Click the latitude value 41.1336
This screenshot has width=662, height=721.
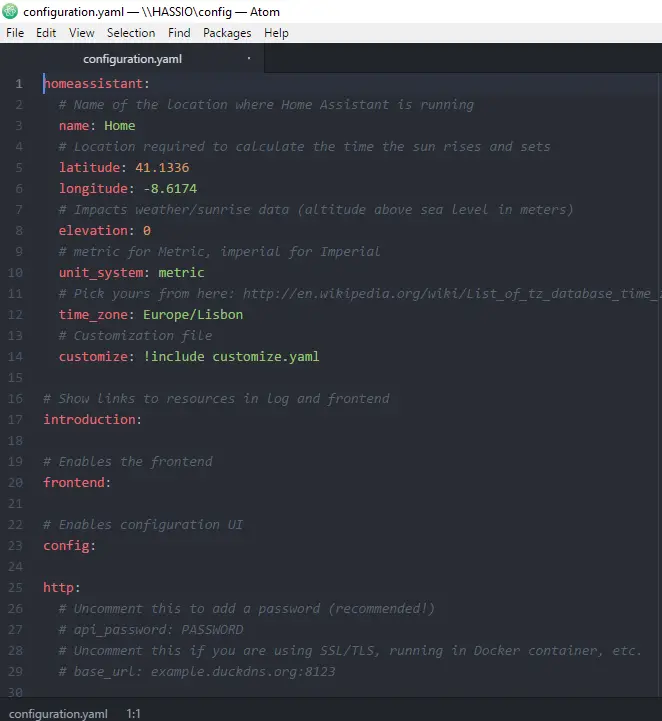pyautogui.click(x=162, y=168)
